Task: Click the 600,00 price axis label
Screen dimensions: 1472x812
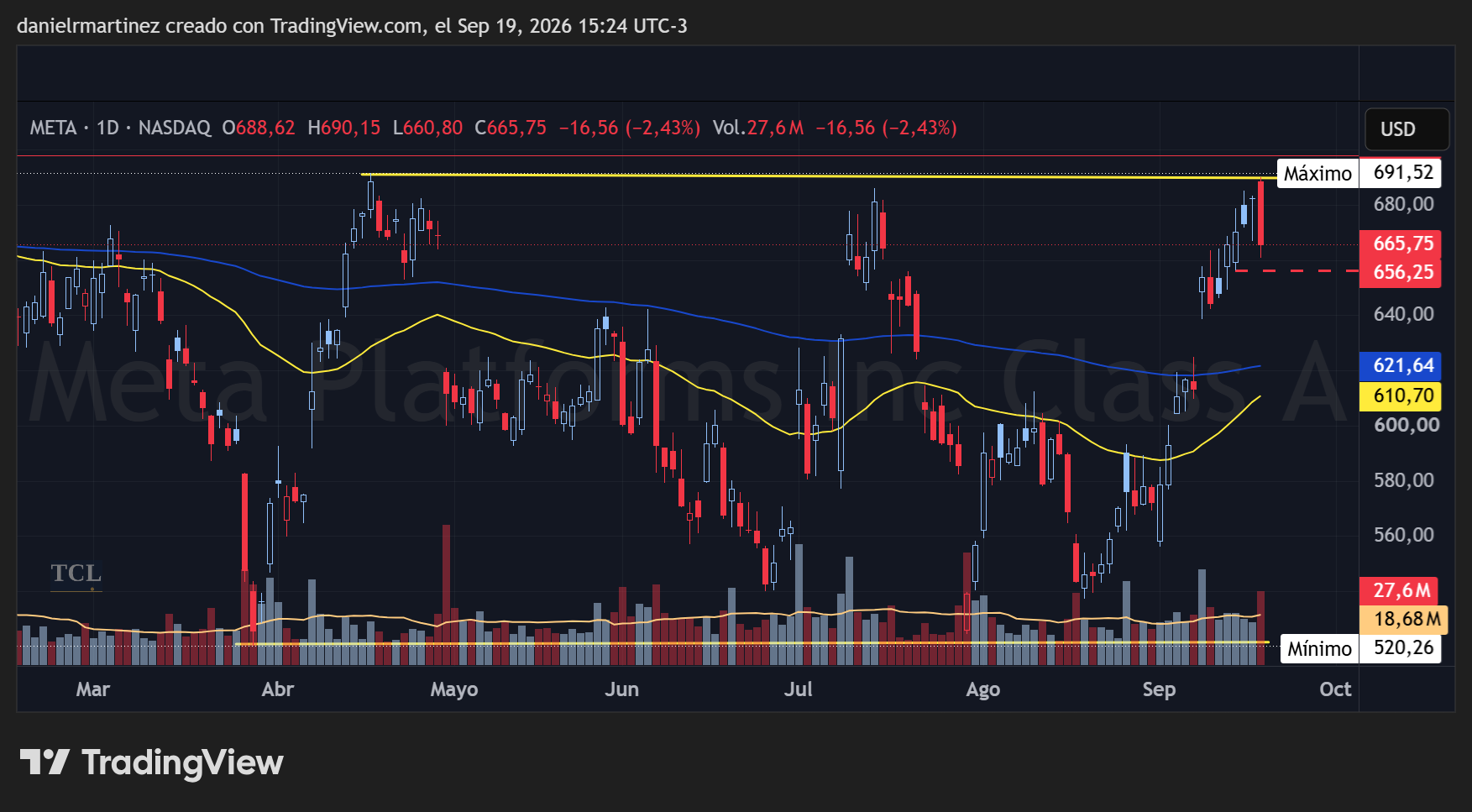Action: tap(1406, 425)
